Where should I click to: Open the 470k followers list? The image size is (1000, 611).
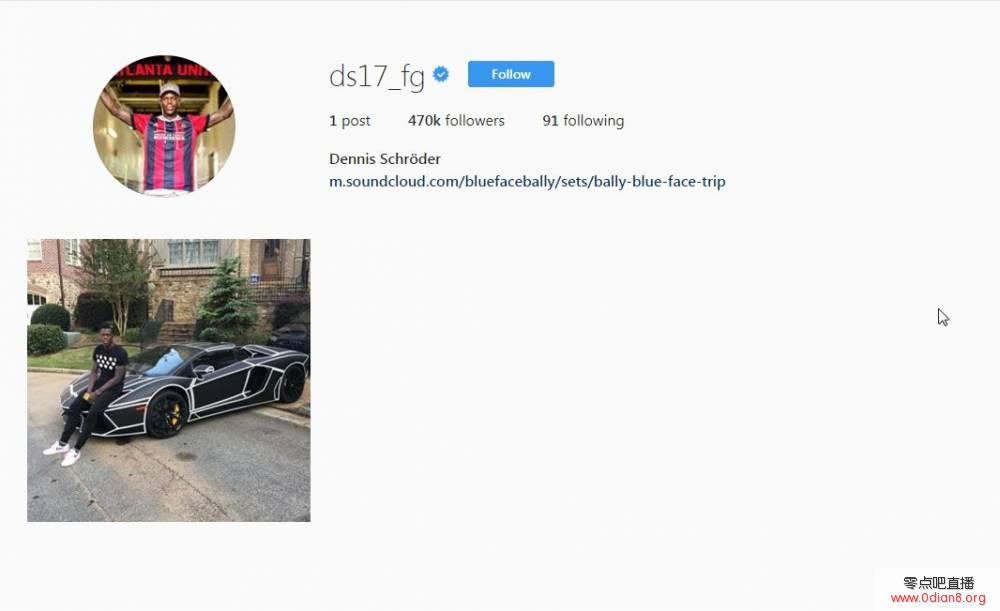tap(456, 121)
